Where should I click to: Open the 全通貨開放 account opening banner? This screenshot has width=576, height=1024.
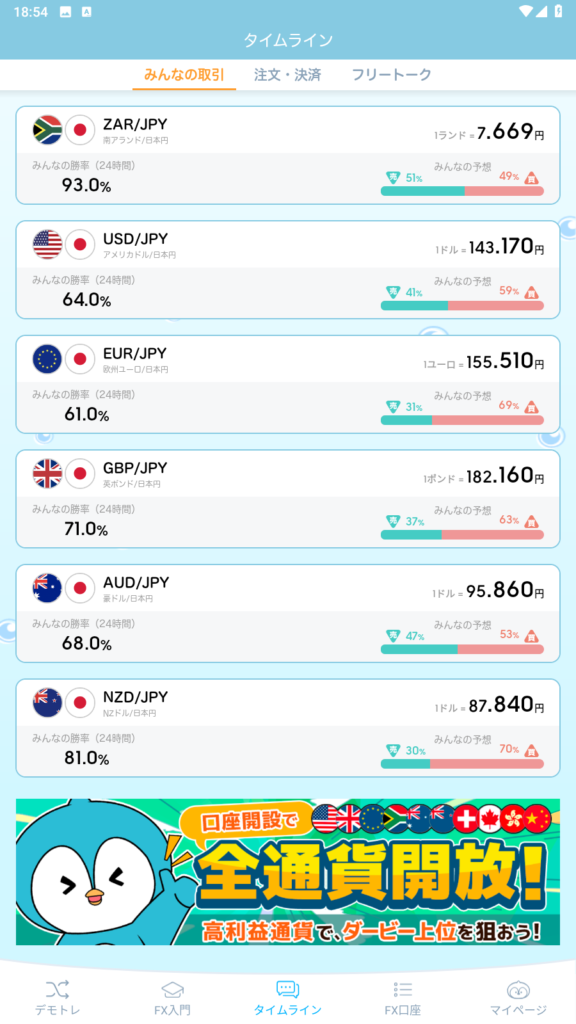click(288, 872)
